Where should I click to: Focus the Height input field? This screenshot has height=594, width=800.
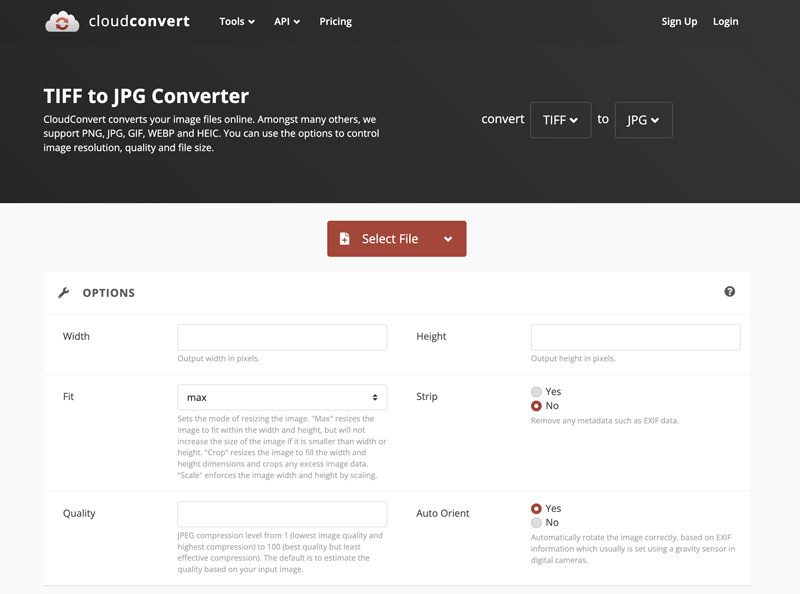tap(635, 337)
